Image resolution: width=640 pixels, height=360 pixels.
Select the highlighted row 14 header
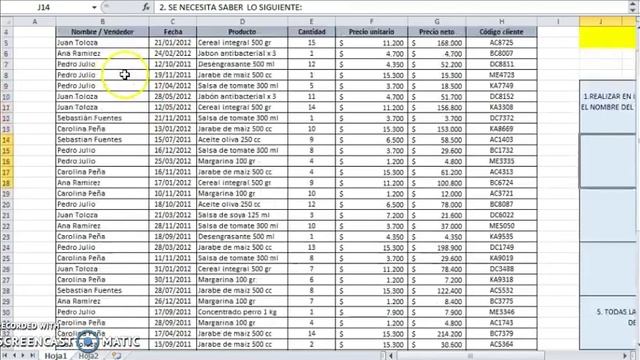coord(7,140)
